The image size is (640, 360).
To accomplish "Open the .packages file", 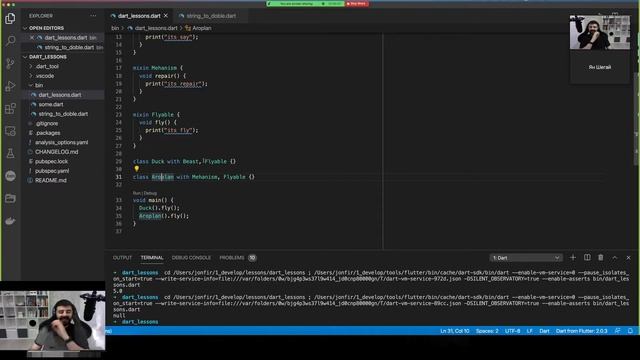I will pos(47,133).
